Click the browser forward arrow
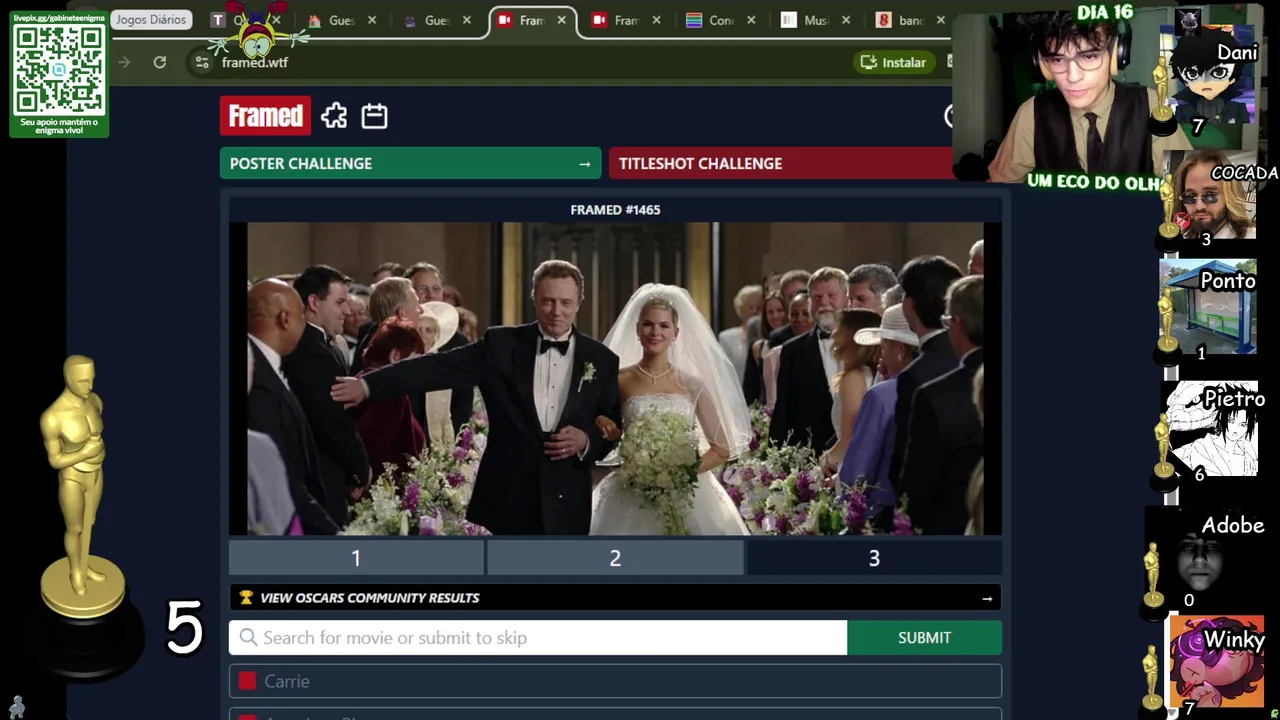This screenshot has height=720, width=1280. pos(124,62)
